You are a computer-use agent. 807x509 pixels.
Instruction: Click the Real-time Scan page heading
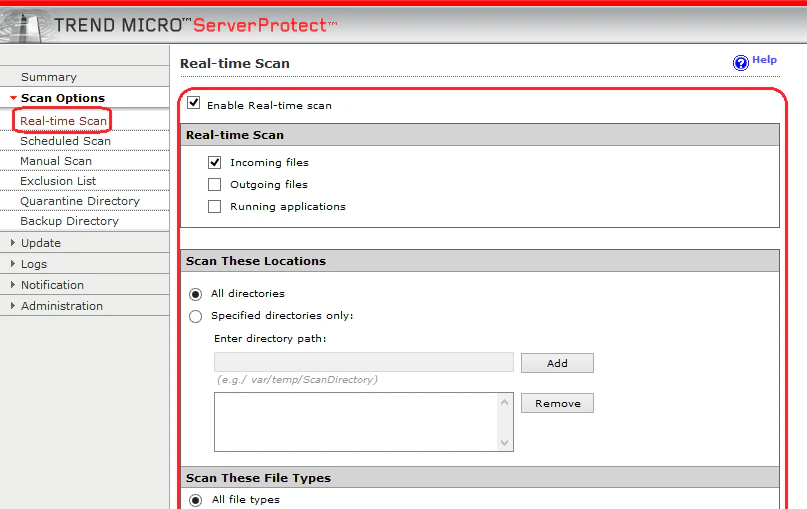pos(235,64)
